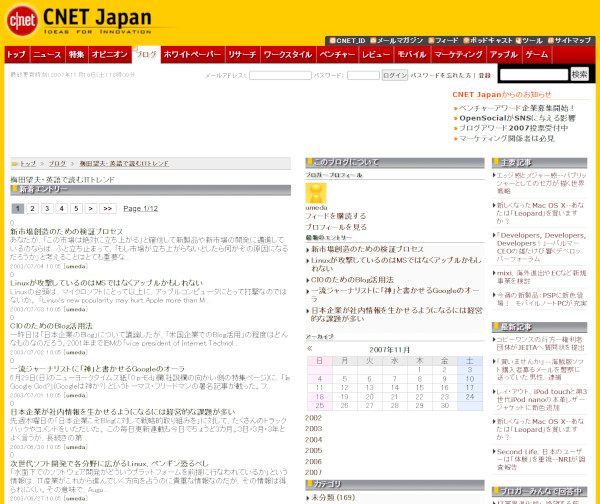Go to page 3 of entries
Image resolution: width=600 pixels, height=504 pixels.
[47, 208]
